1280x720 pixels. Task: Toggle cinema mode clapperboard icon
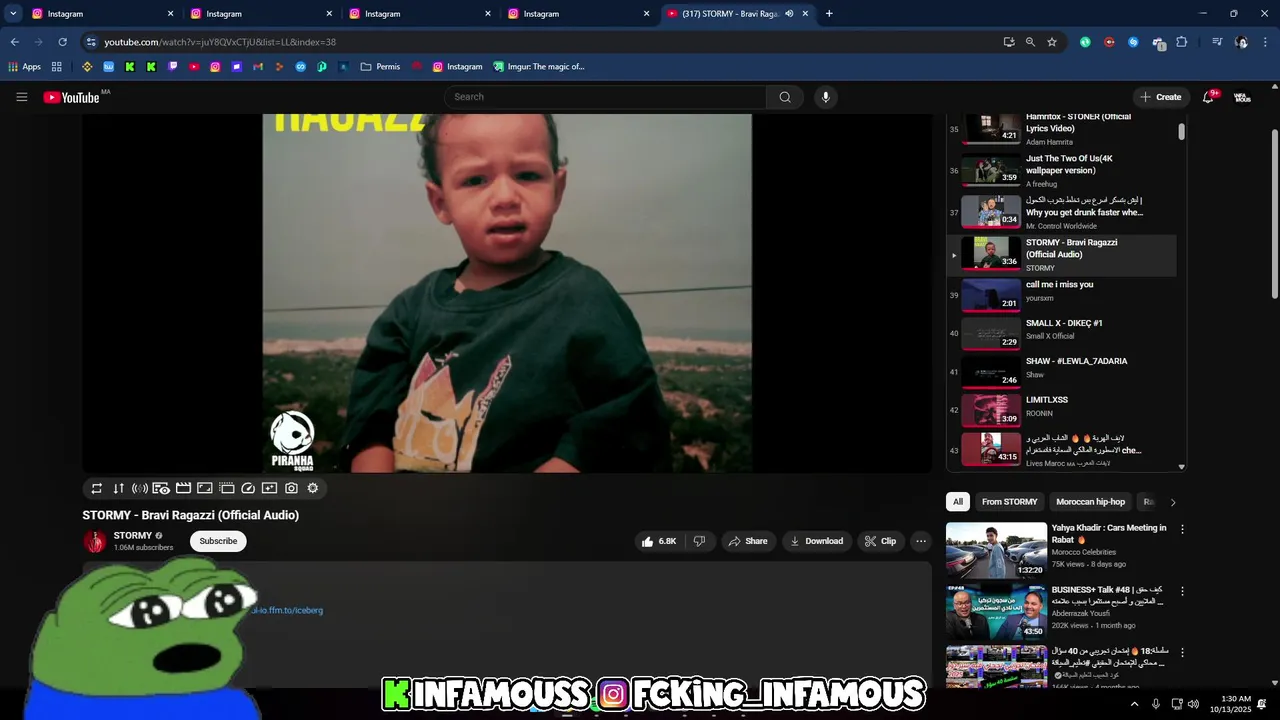183,488
